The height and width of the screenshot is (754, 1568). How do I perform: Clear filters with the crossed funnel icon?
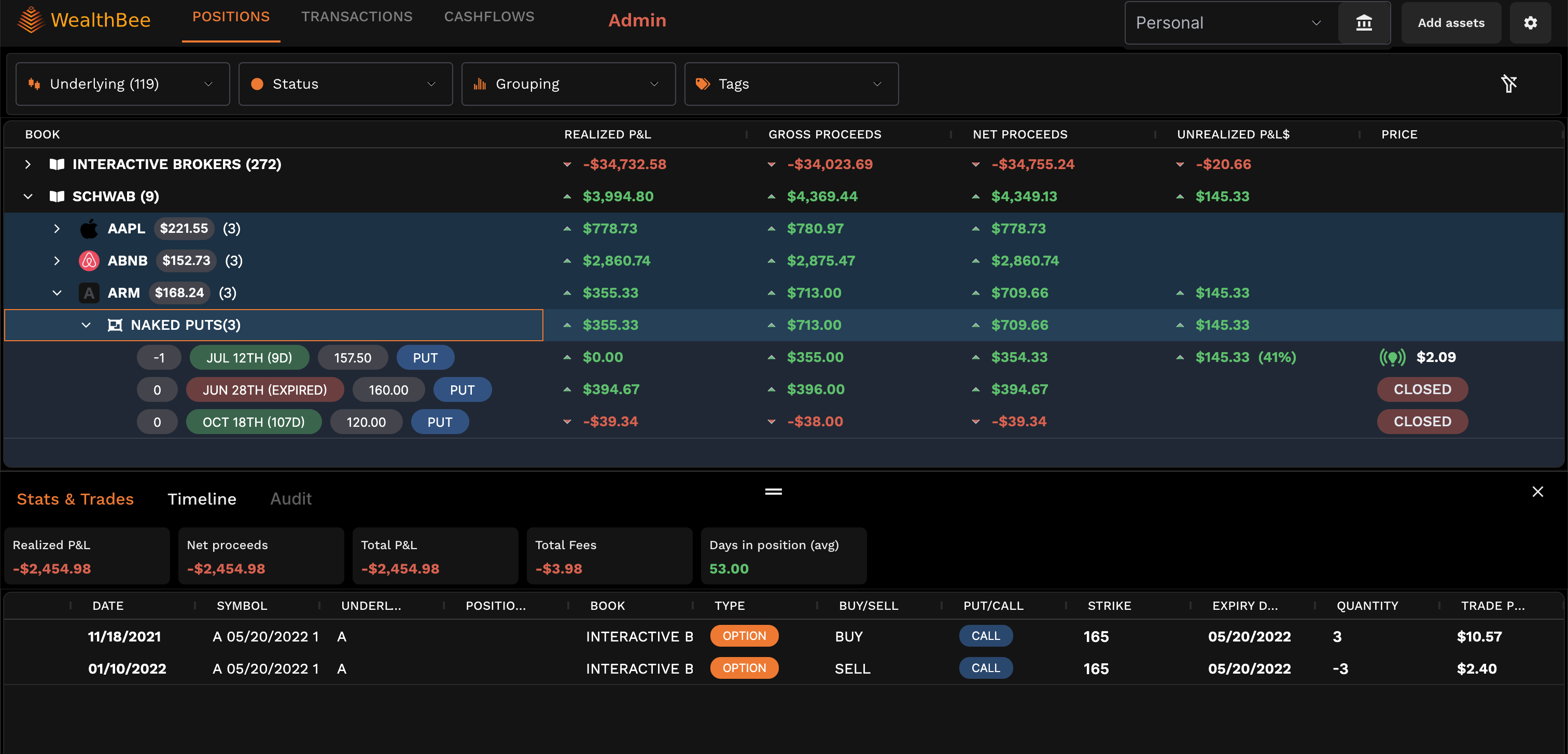coord(1508,83)
